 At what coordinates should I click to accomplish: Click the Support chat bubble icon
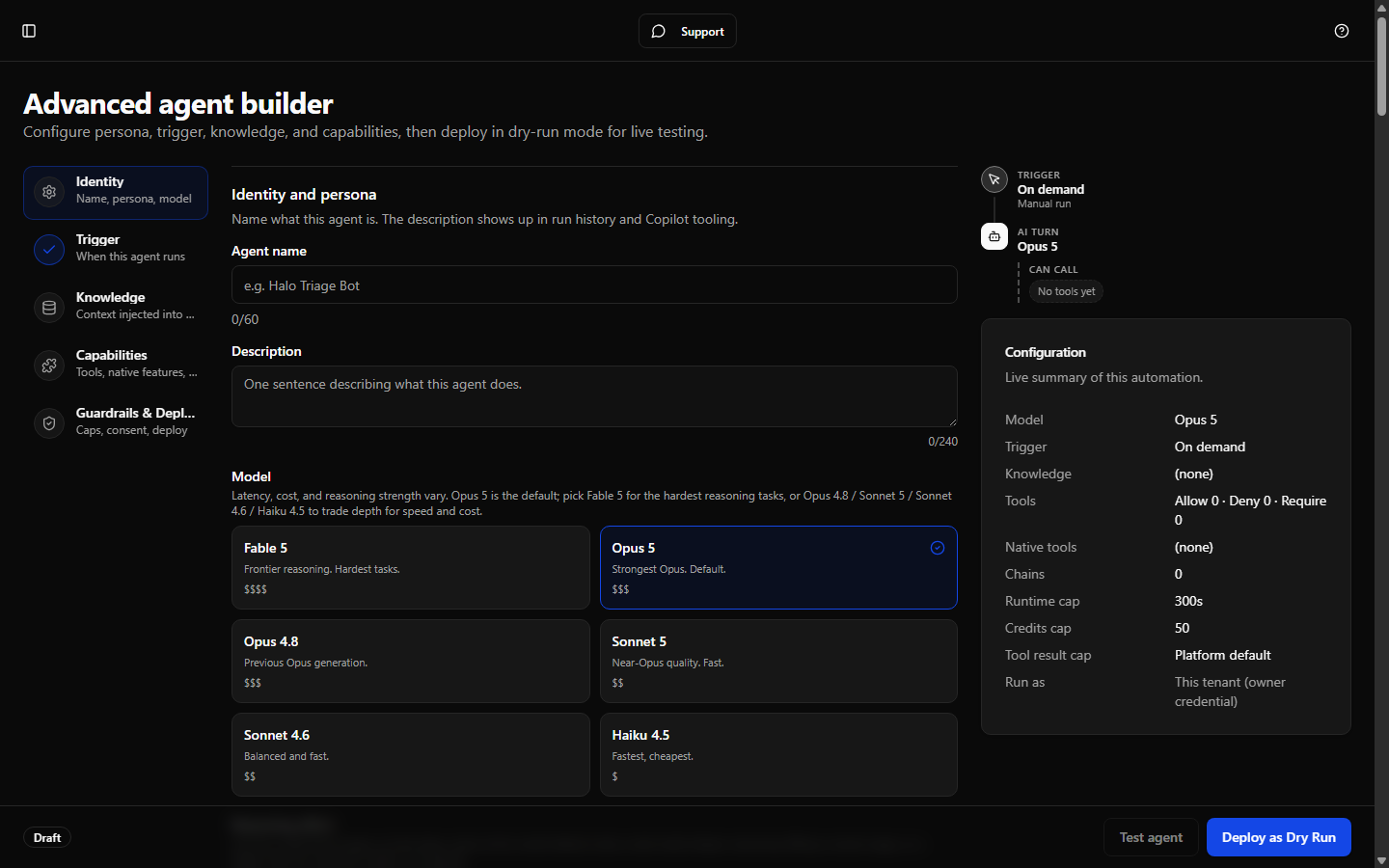tap(659, 32)
